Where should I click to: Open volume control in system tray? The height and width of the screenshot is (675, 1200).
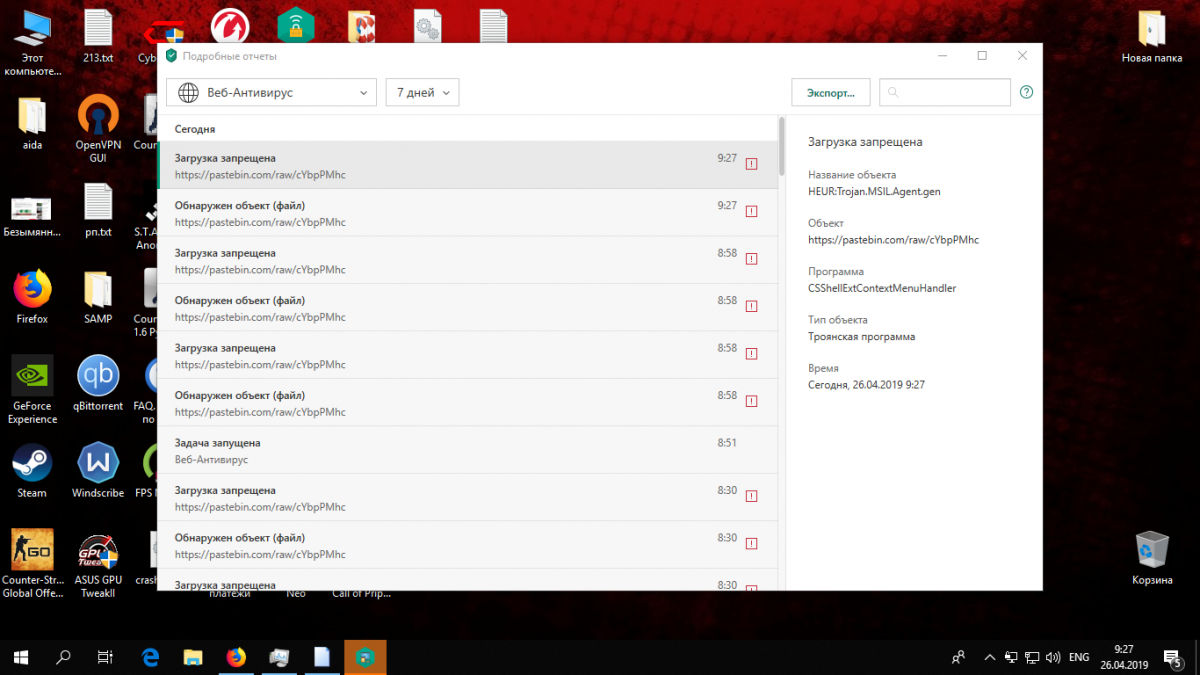click(x=1053, y=657)
